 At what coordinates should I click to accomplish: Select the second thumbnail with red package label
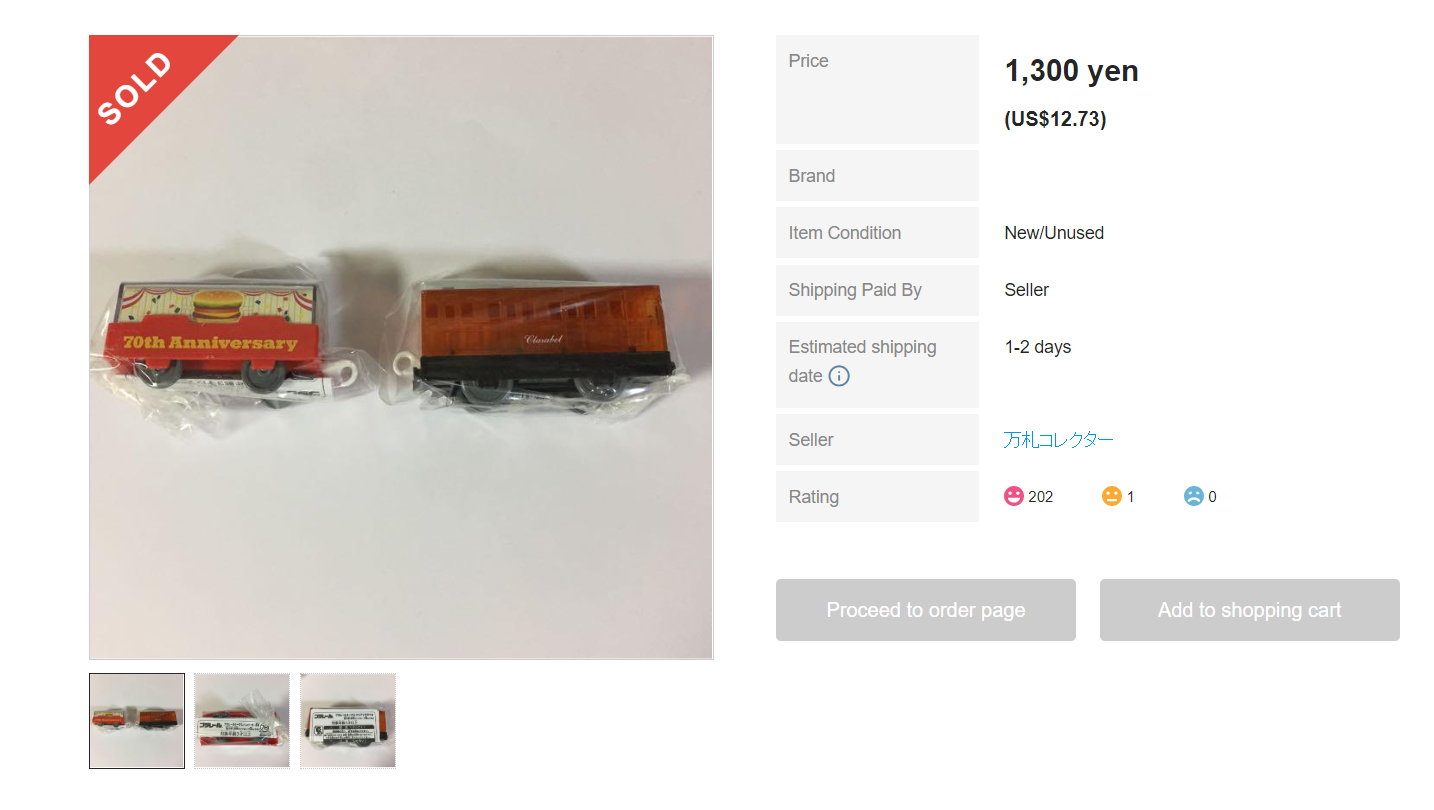[242, 721]
